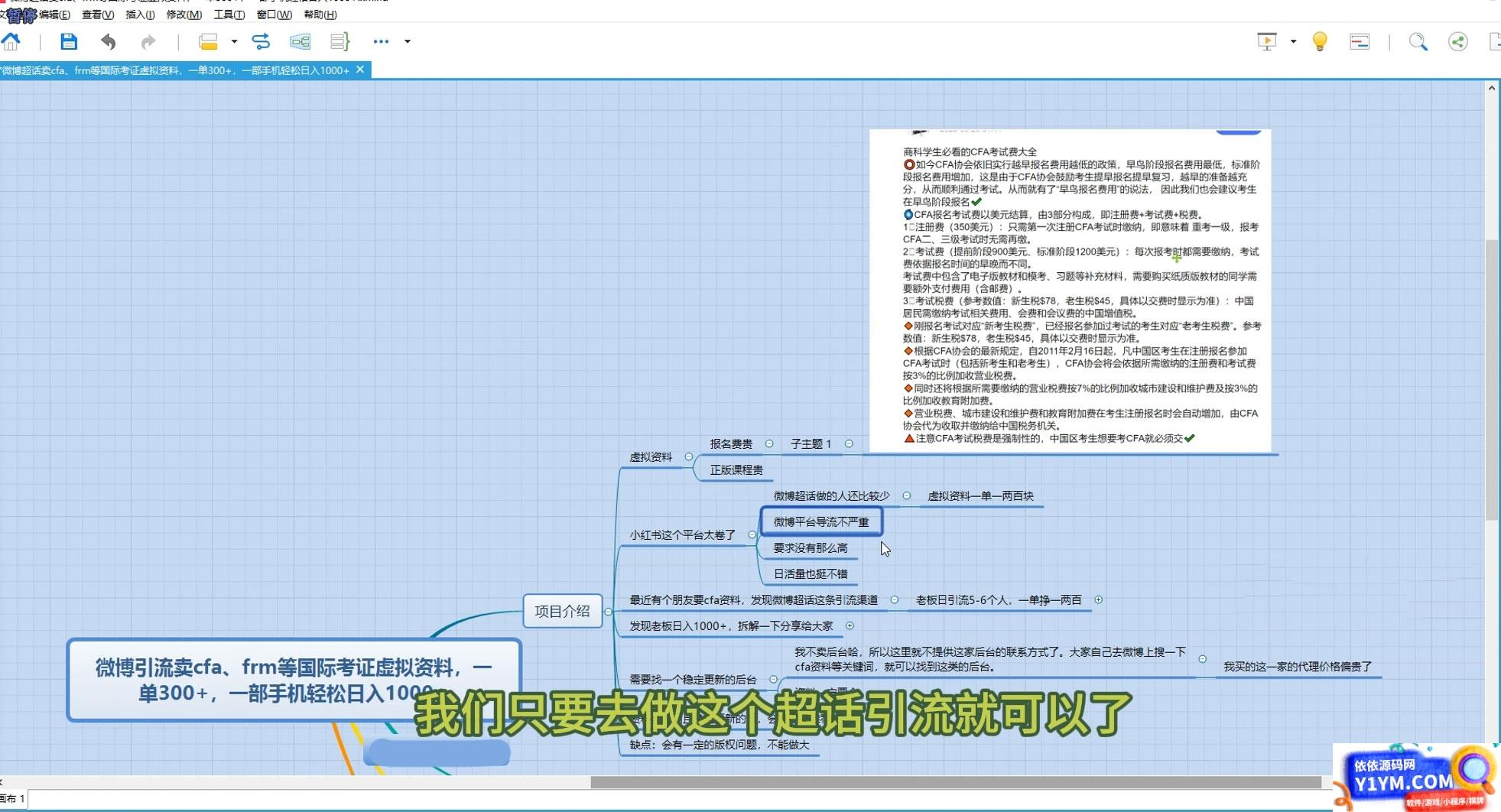
Task: Save the mind map with floppy icon
Action: tap(69, 41)
